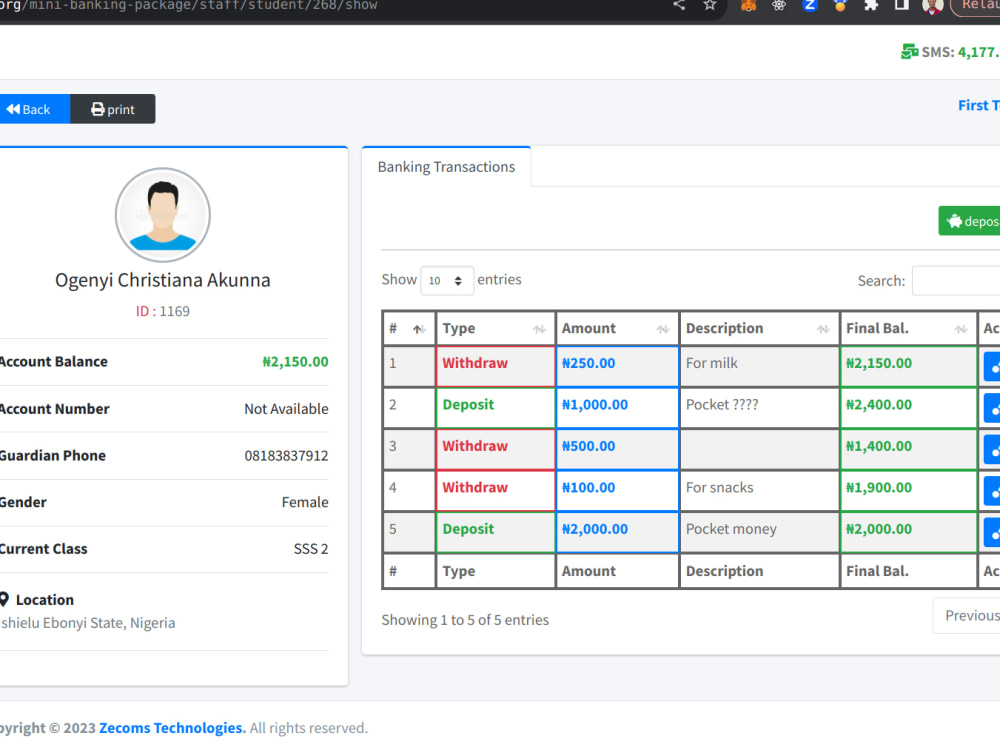Click the student profile avatar picture

click(x=163, y=215)
